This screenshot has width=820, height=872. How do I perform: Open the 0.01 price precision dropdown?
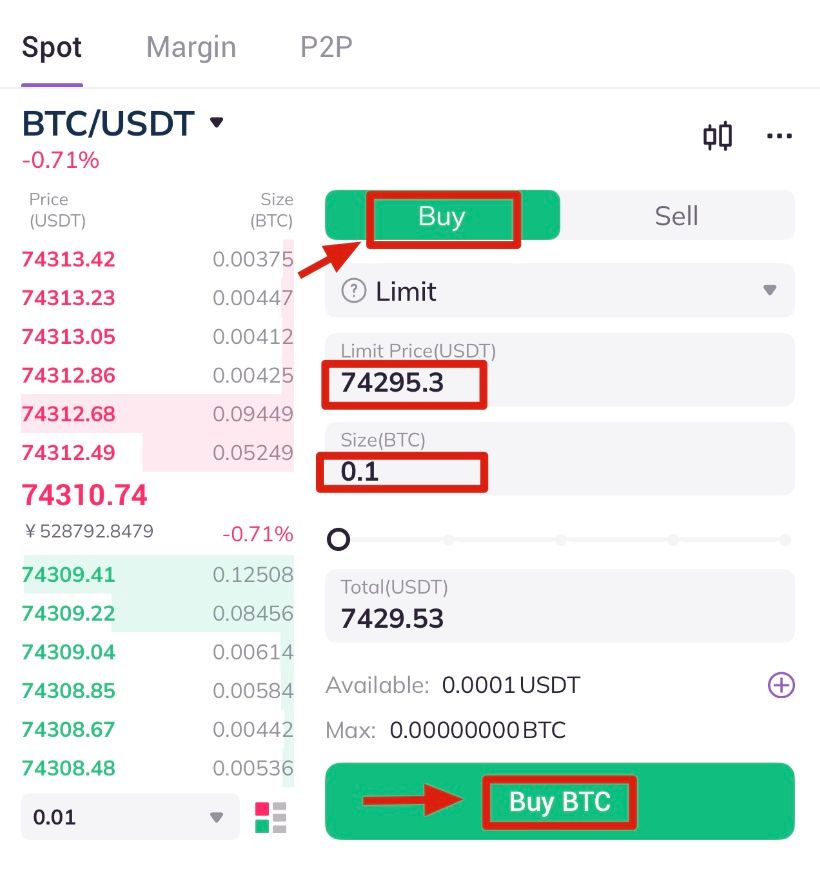(x=129, y=817)
